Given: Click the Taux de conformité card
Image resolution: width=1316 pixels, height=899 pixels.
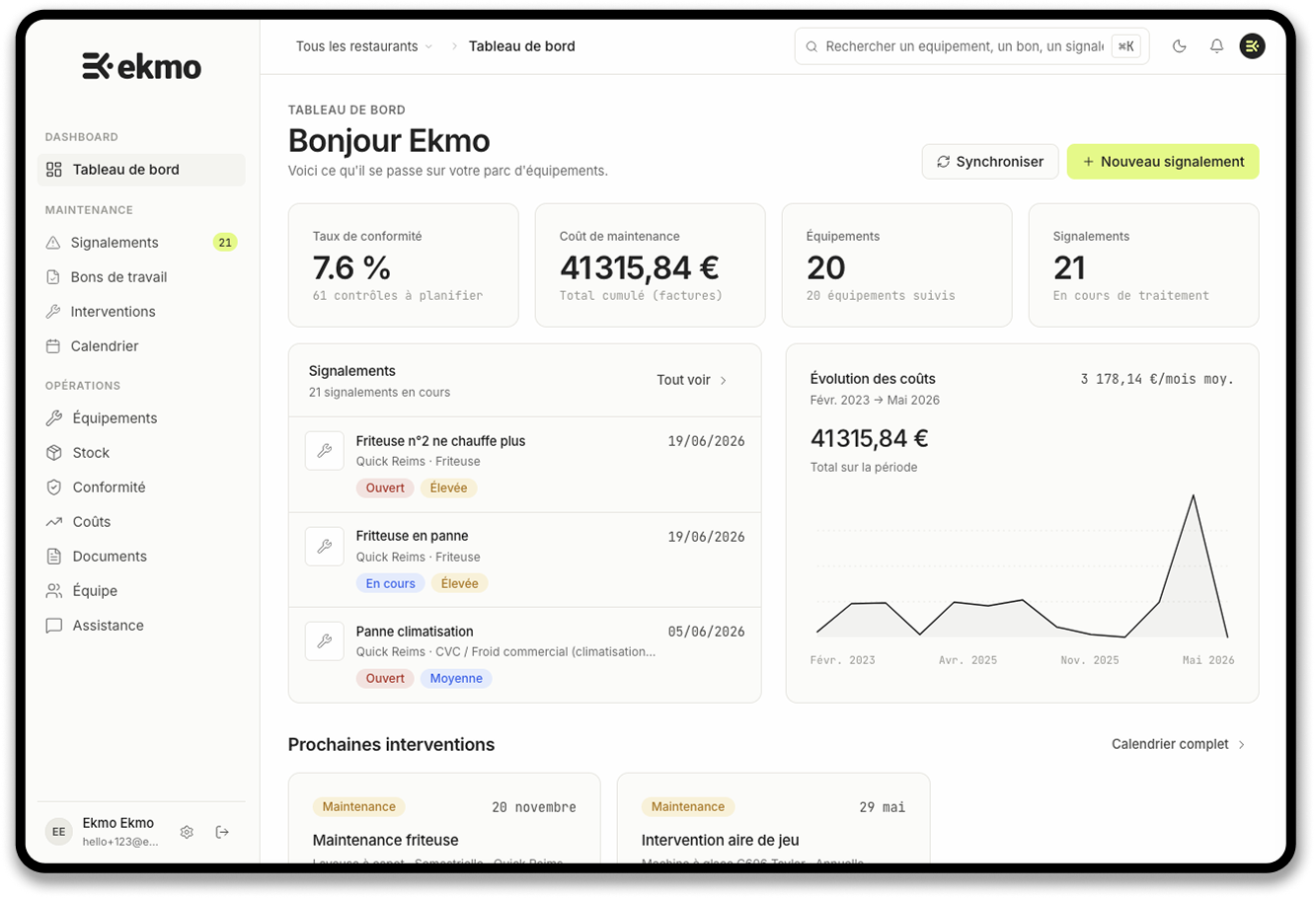Looking at the screenshot, I should [x=403, y=265].
